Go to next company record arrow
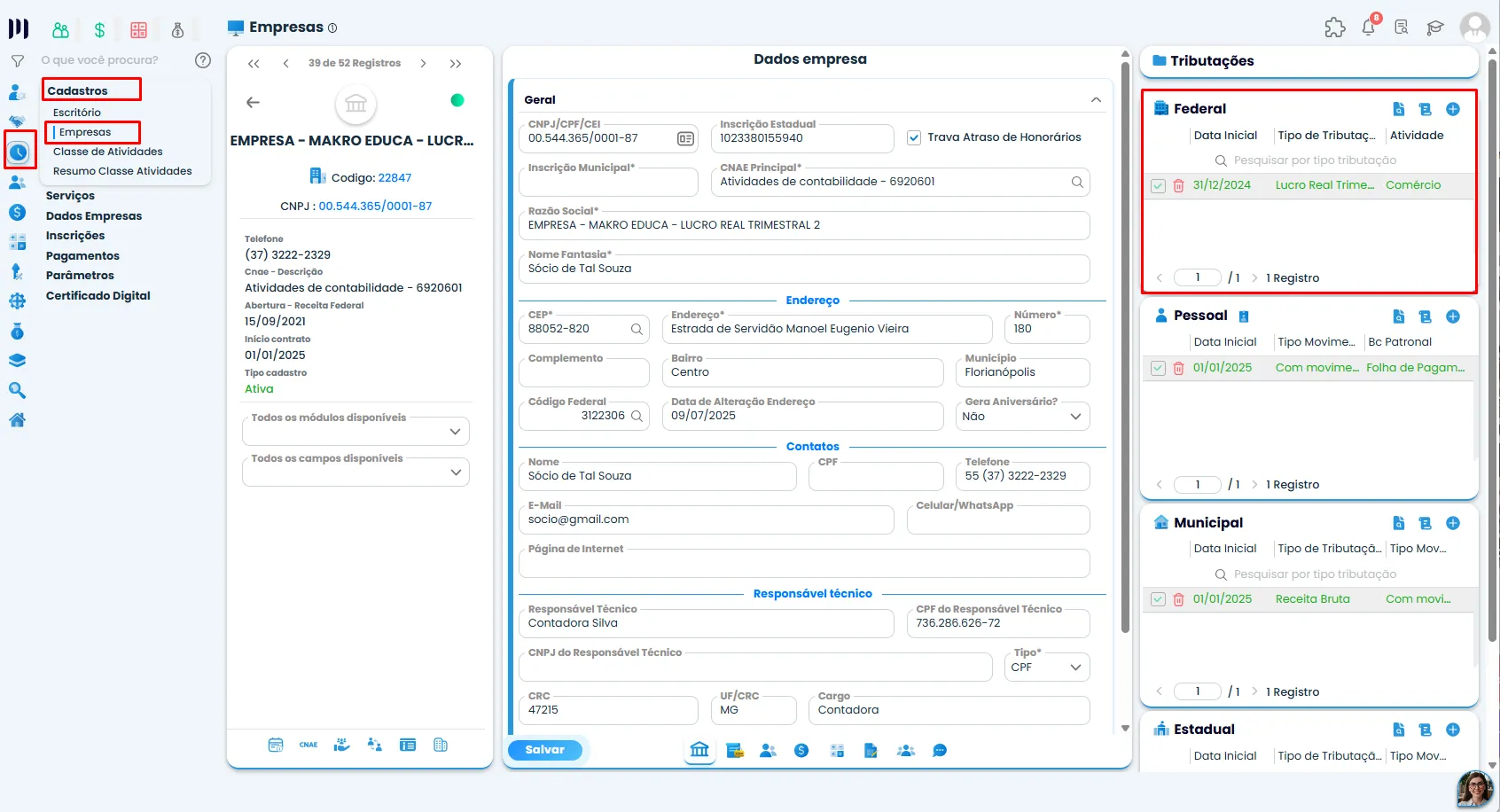This screenshot has width=1500, height=812. pos(423,64)
